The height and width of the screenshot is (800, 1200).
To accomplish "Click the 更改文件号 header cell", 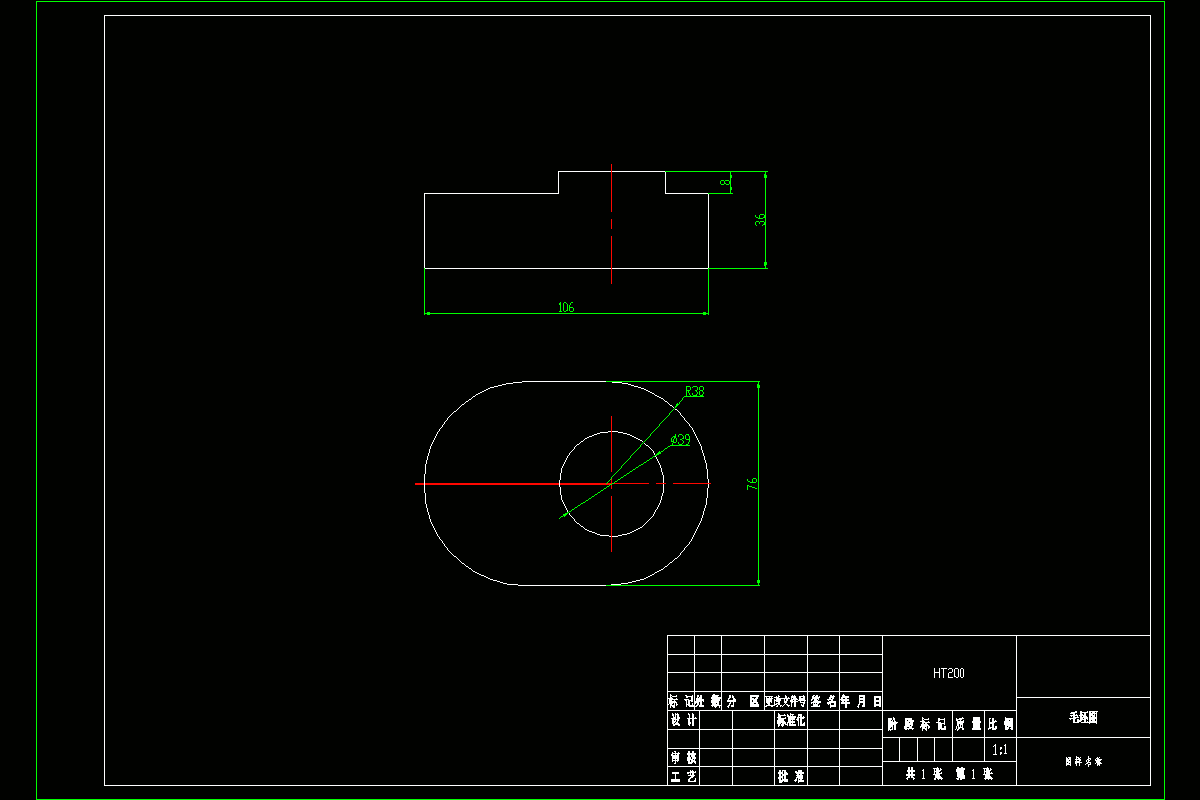I will point(786,701).
